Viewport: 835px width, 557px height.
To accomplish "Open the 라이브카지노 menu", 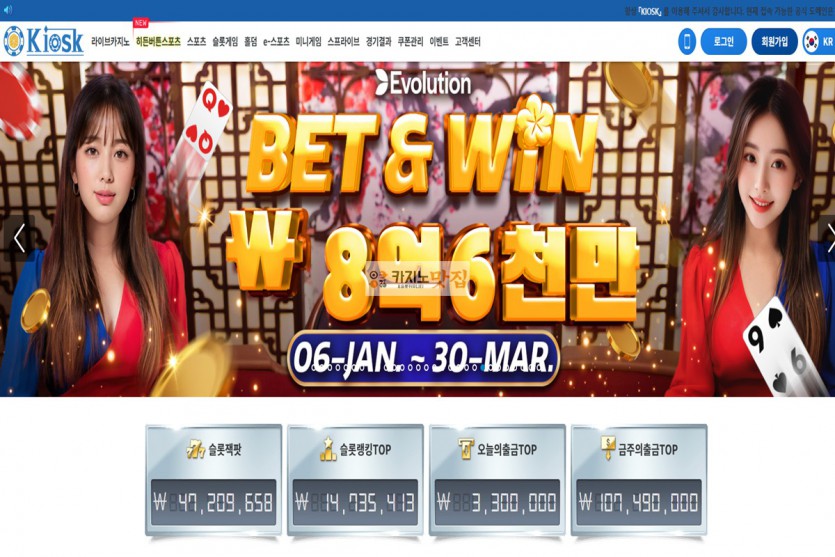I will 110,42.
